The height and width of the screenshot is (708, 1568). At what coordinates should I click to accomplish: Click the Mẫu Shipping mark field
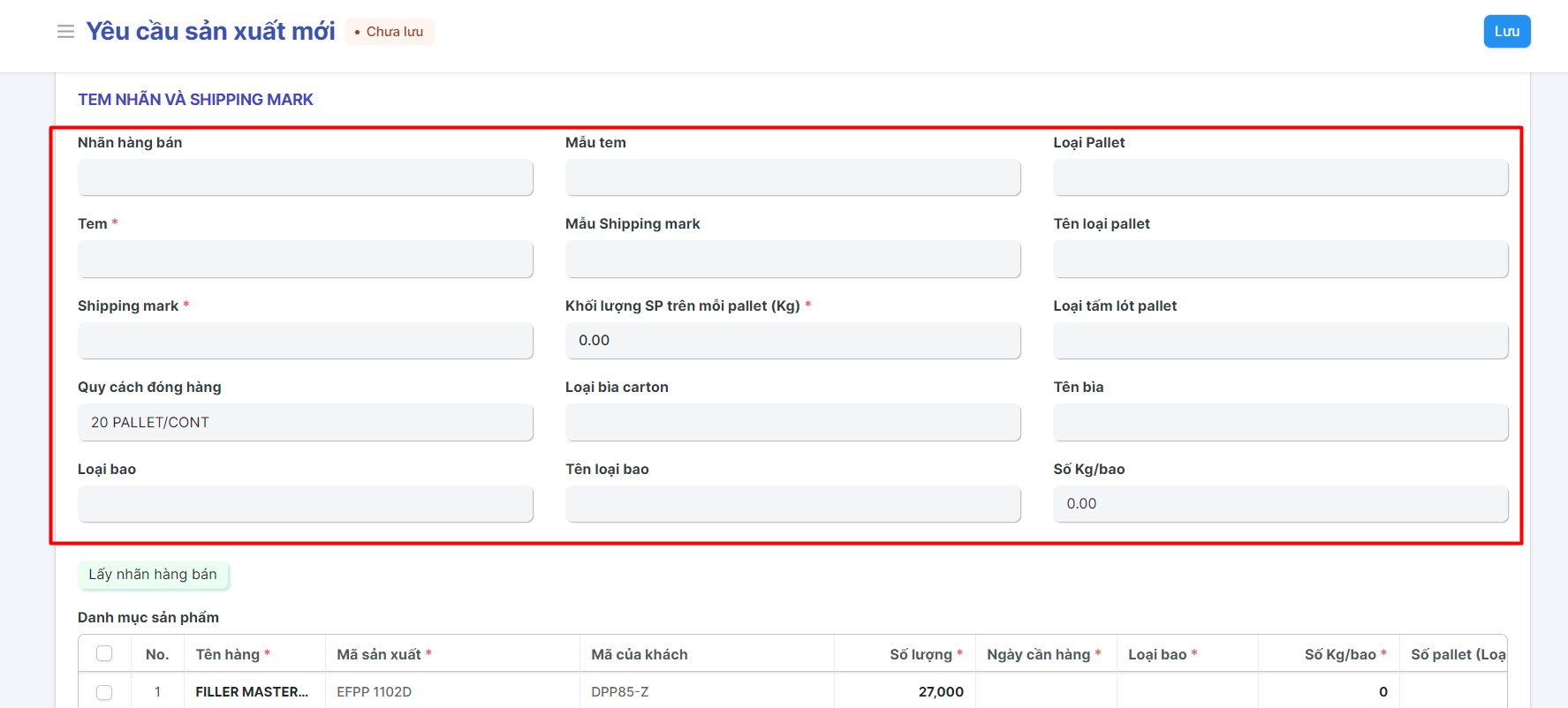(792, 260)
